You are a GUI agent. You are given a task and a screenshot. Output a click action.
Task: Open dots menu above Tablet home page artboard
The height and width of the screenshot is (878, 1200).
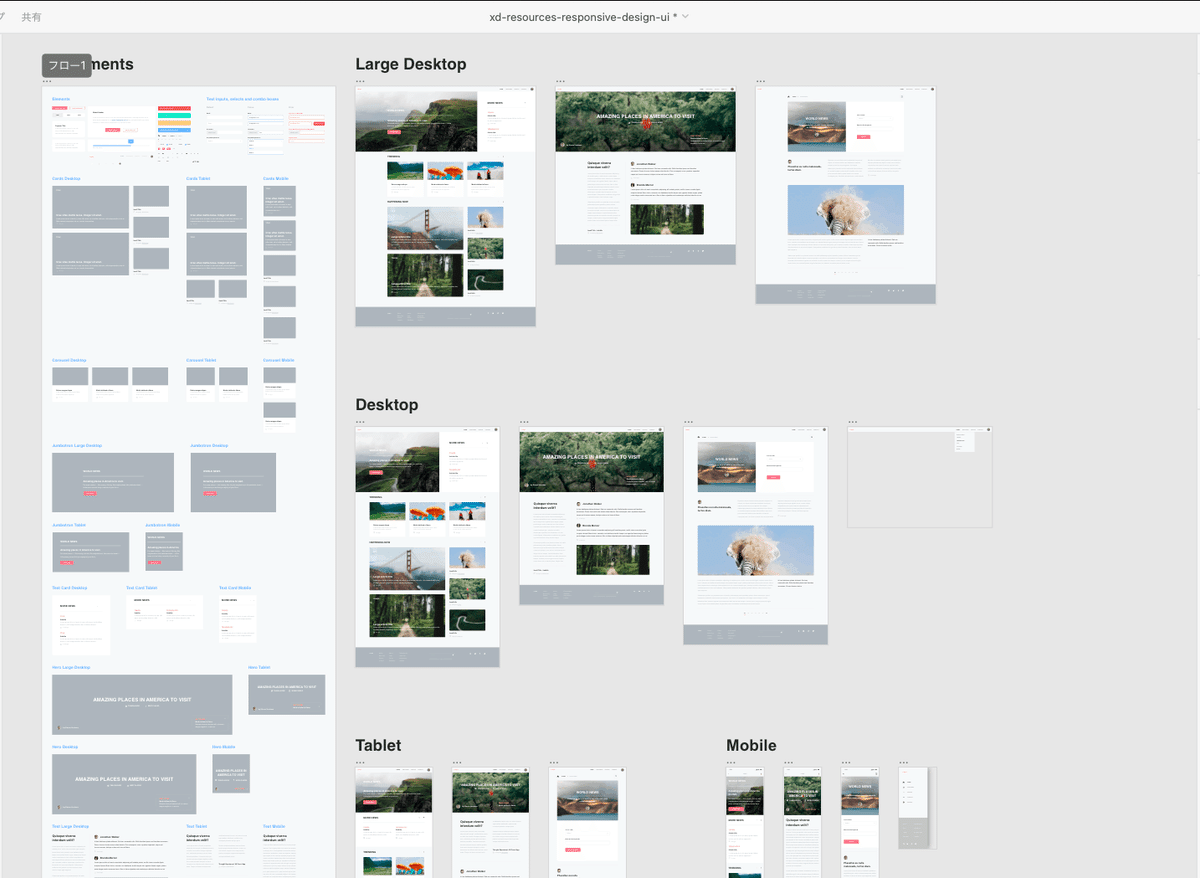(360, 763)
